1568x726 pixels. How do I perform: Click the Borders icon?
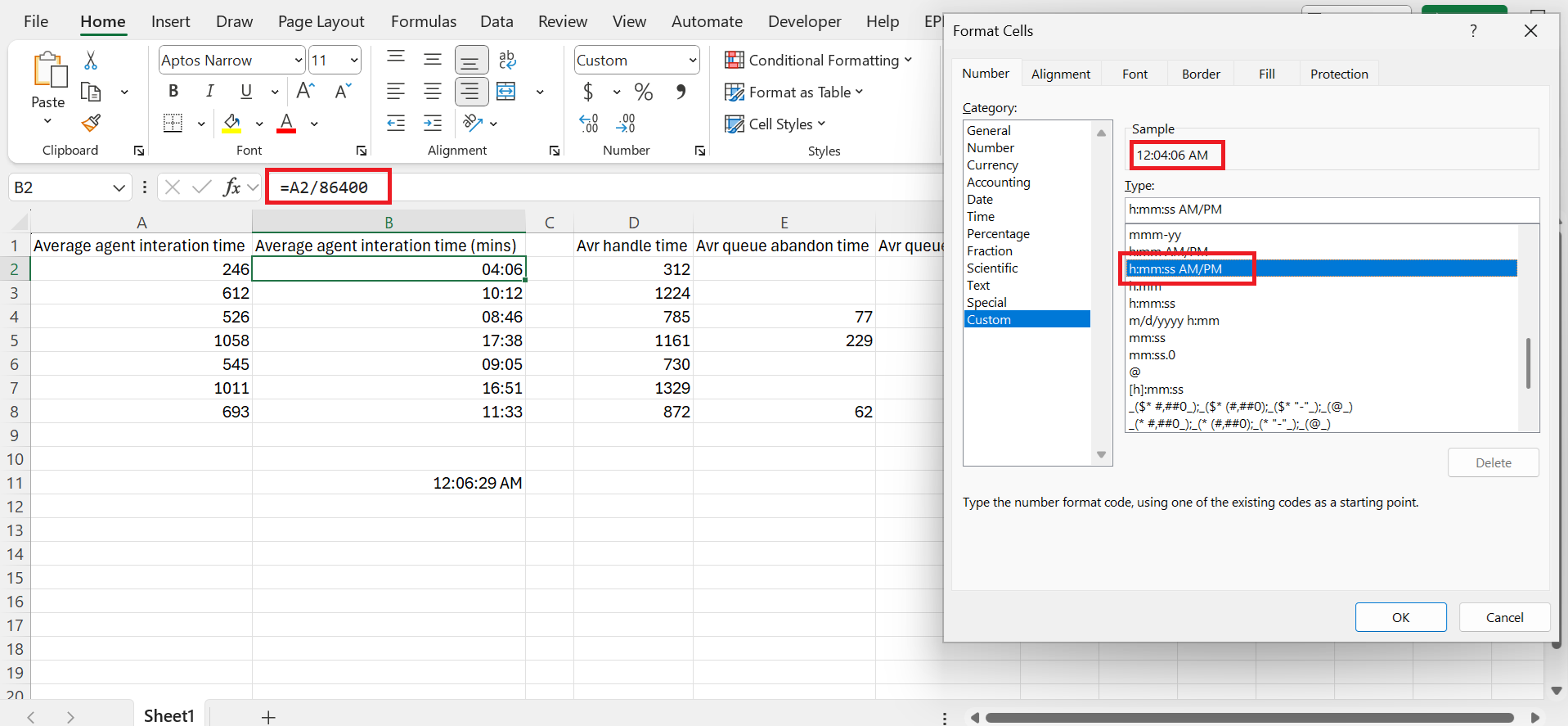coord(173,124)
